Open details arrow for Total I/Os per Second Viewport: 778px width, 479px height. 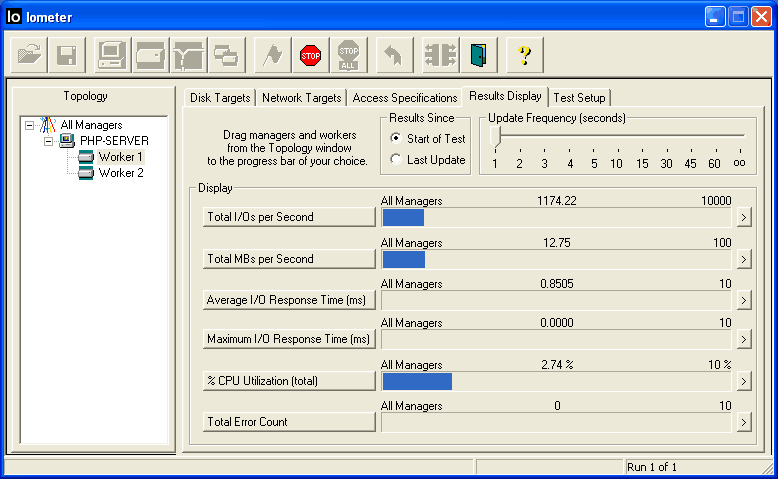[x=743, y=217]
